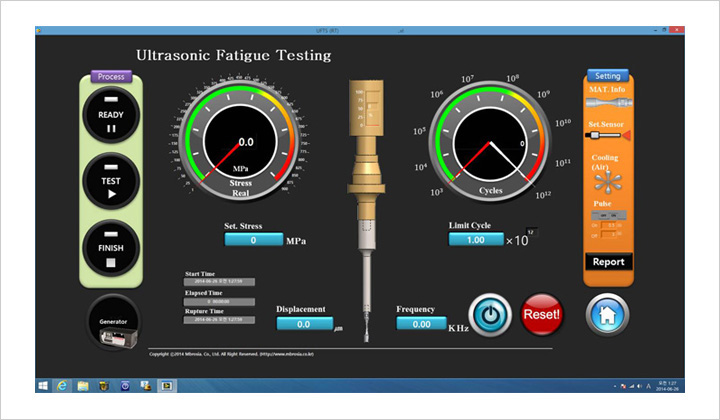Click the network signal icon in the system tray

(631, 386)
